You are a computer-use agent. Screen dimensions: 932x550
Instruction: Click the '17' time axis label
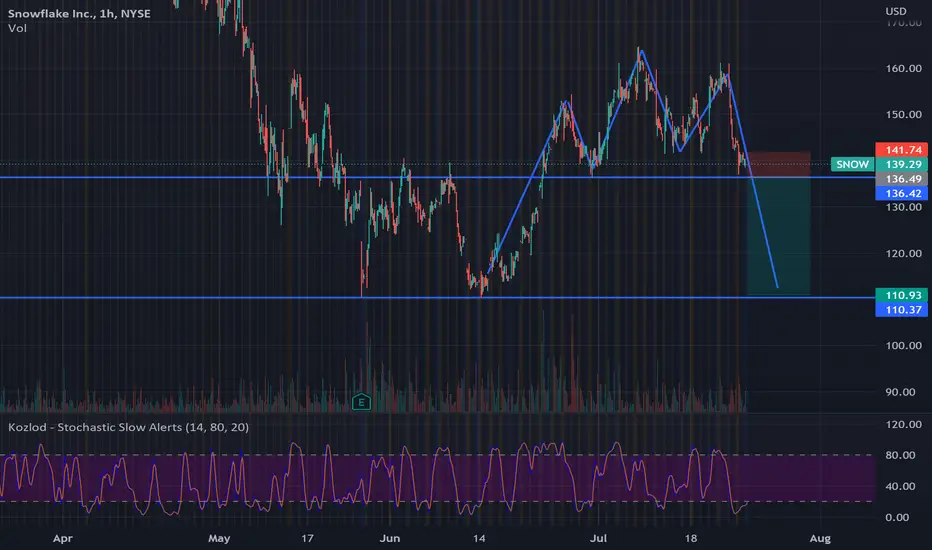(307, 538)
